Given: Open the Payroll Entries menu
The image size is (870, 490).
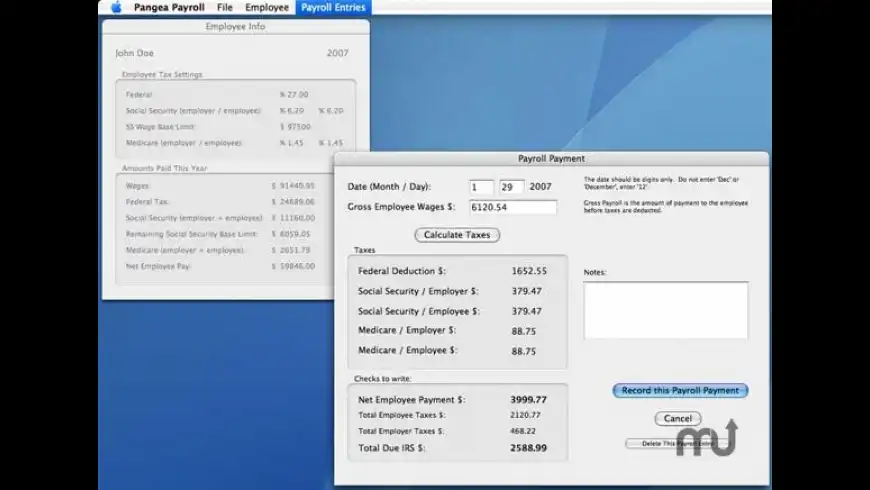Looking at the screenshot, I should (333, 7).
